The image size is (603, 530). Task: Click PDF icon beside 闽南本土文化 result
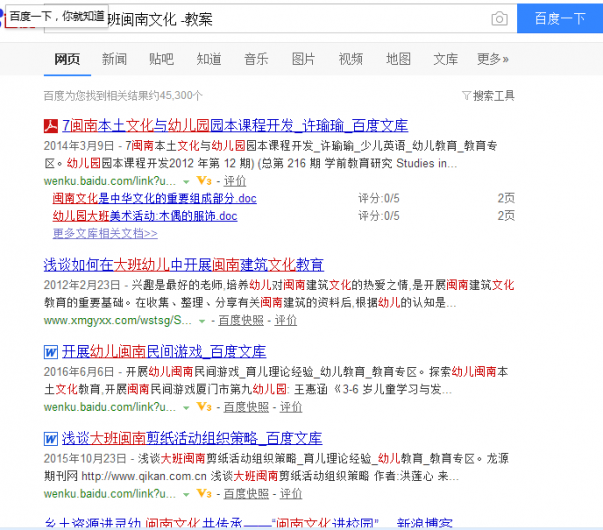pos(51,126)
